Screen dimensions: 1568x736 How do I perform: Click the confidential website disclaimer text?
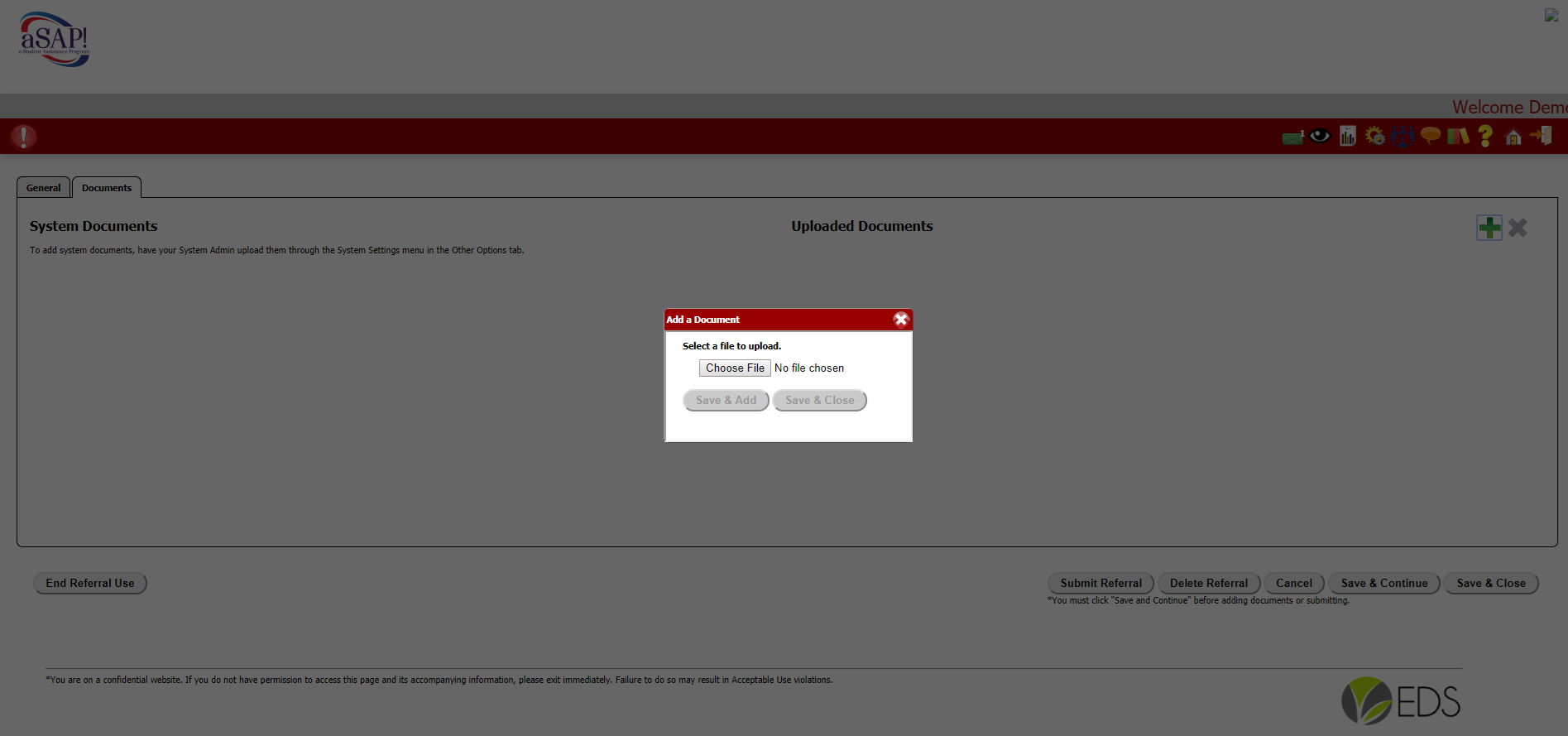click(439, 681)
